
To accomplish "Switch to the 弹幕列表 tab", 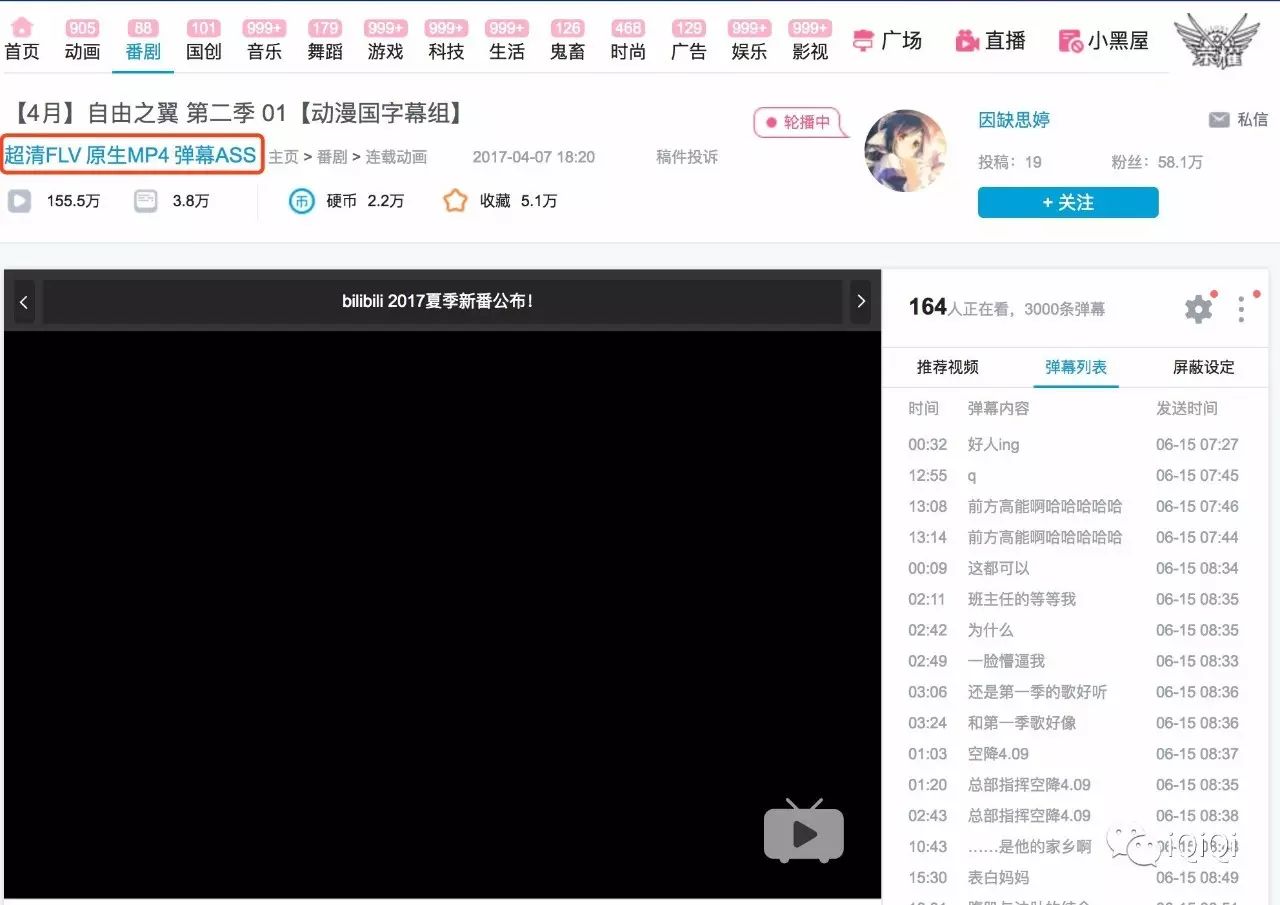I will (1076, 367).
